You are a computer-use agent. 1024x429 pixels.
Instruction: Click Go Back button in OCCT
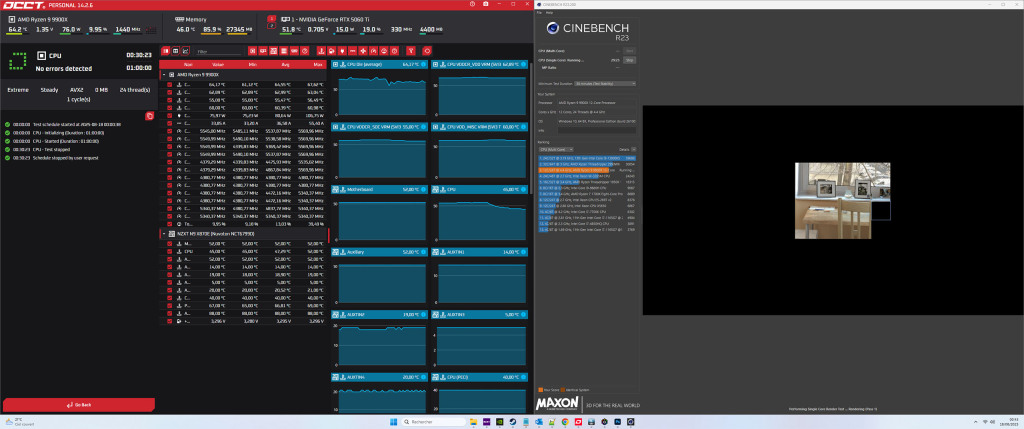click(79, 405)
